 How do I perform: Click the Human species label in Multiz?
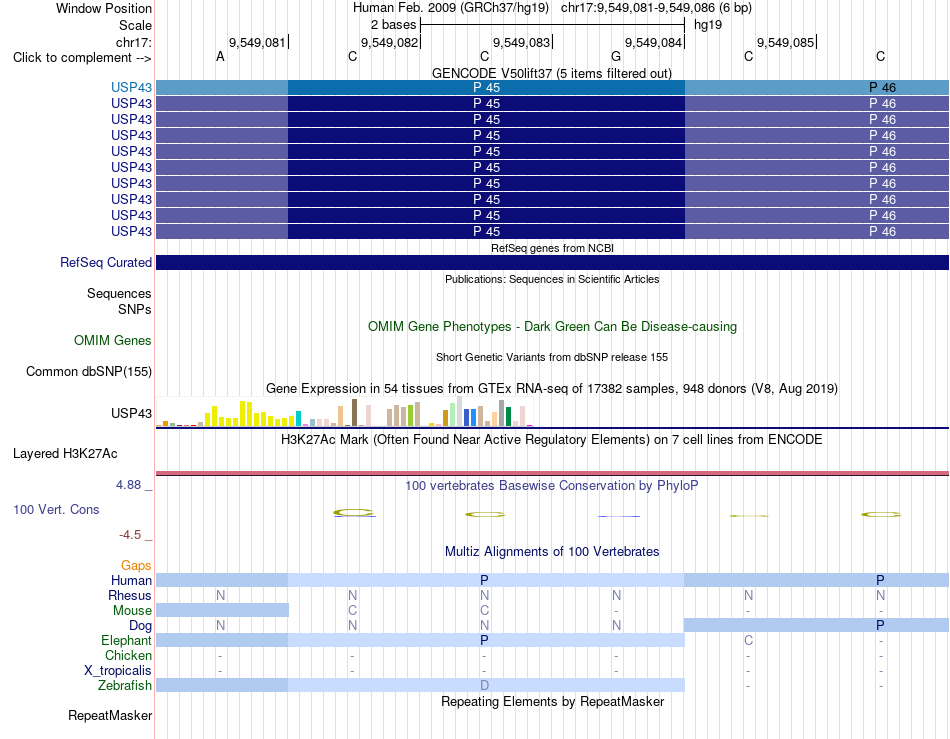point(131,580)
